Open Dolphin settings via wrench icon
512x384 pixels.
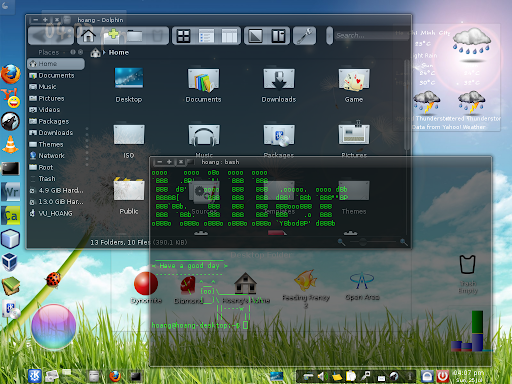[304, 36]
